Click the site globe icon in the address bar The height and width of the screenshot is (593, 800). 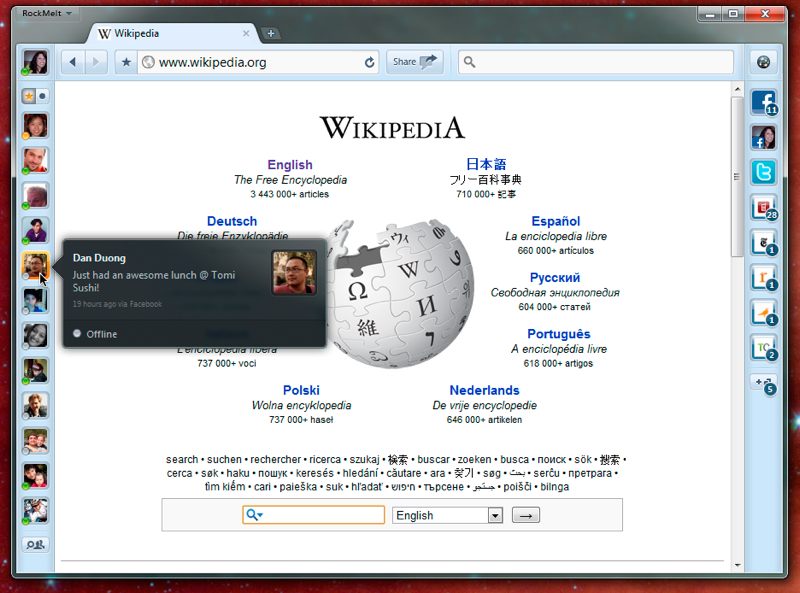pyautogui.click(x=148, y=62)
